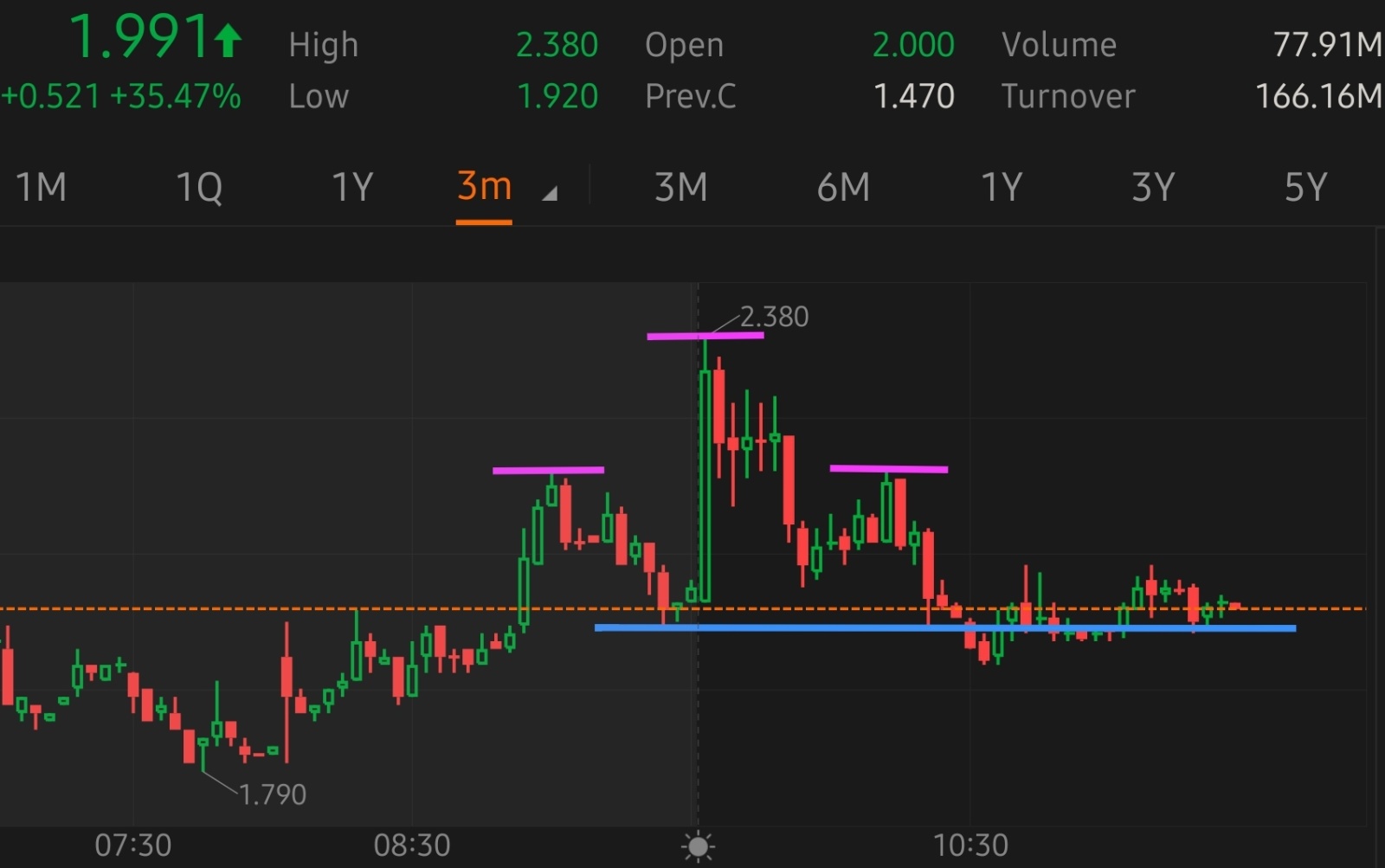Tap the current price 1.991
Viewport: 1385px width, 868px height.
click(138, 38)
